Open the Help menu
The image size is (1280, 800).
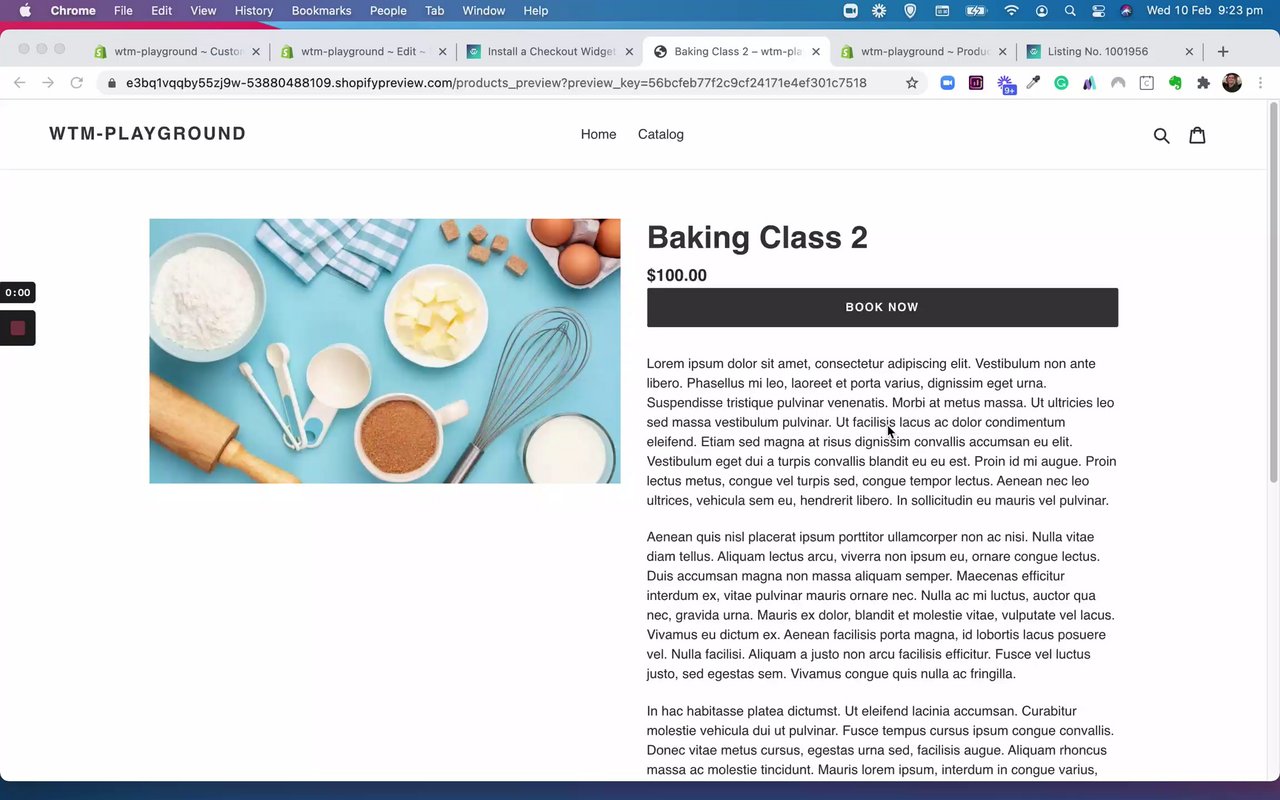coord(536,11)
